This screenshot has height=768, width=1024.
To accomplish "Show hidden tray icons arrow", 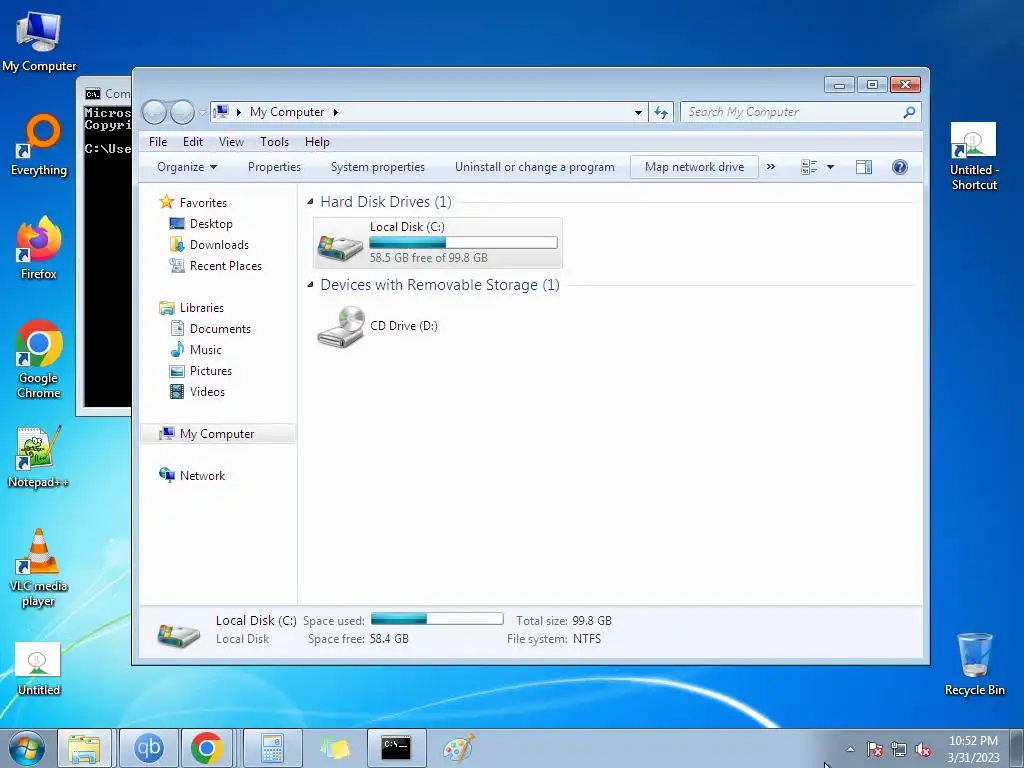I will 850,749.
